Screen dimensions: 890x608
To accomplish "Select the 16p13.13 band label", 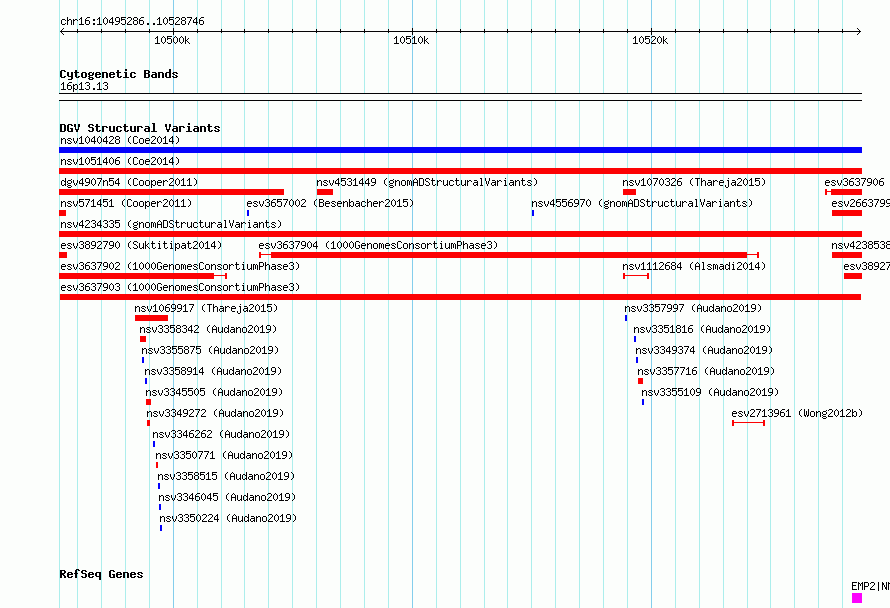I will pos(84,86).
